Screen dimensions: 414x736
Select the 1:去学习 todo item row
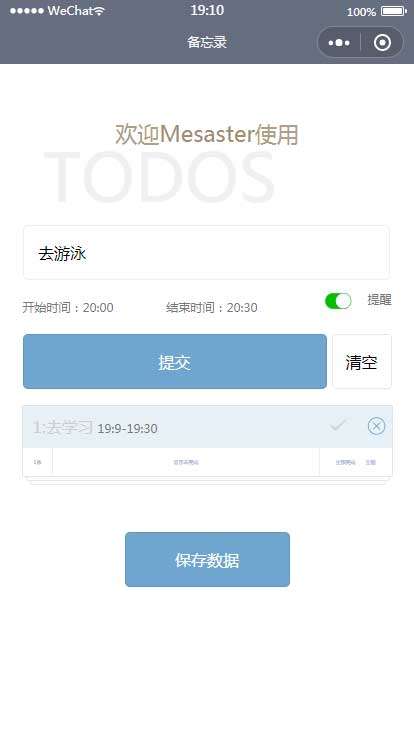pyautogui.click(x=207, y=427)
